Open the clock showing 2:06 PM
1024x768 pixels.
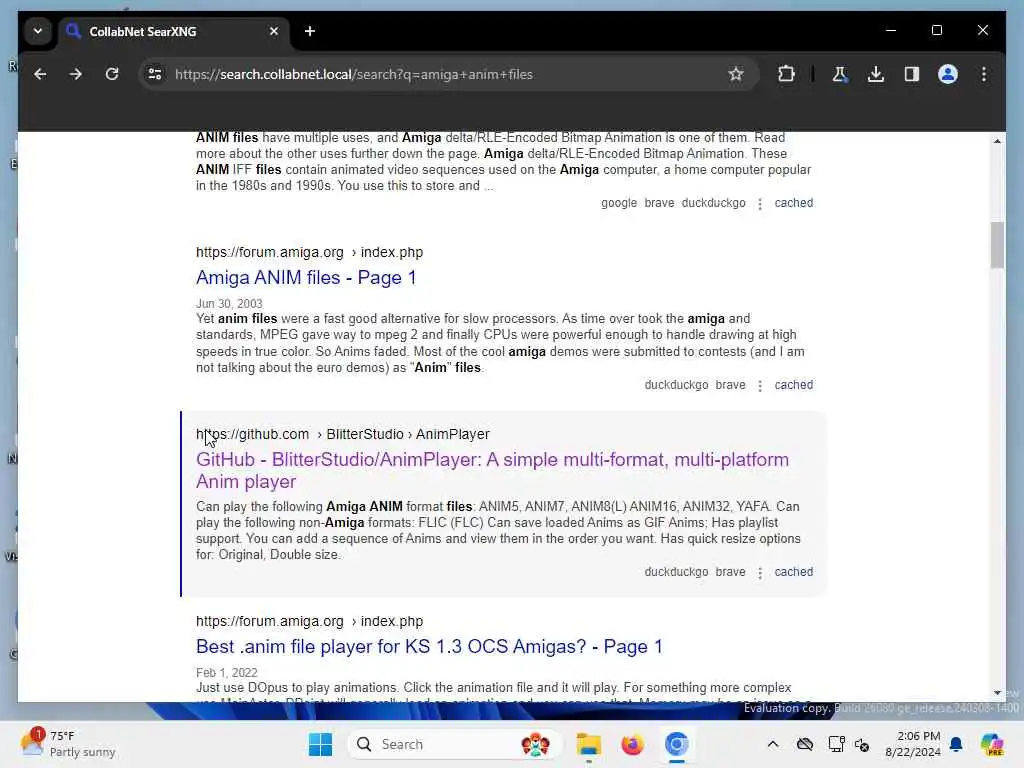point(913,744)
